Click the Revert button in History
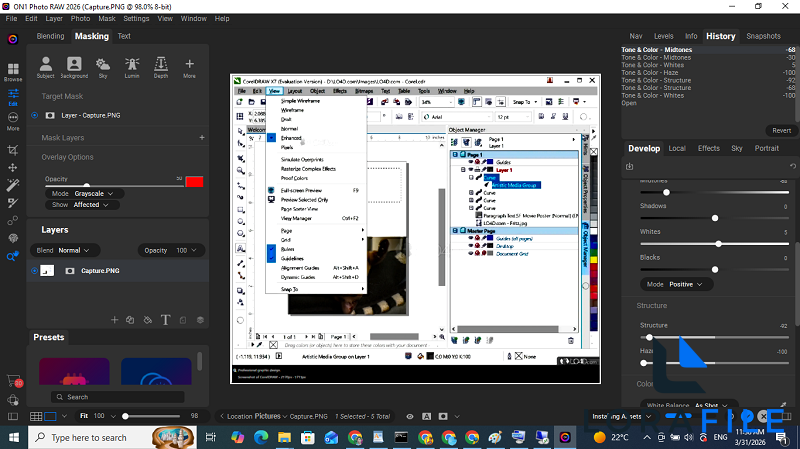Viewport: 800px width, 449px height. click(781, 131)
